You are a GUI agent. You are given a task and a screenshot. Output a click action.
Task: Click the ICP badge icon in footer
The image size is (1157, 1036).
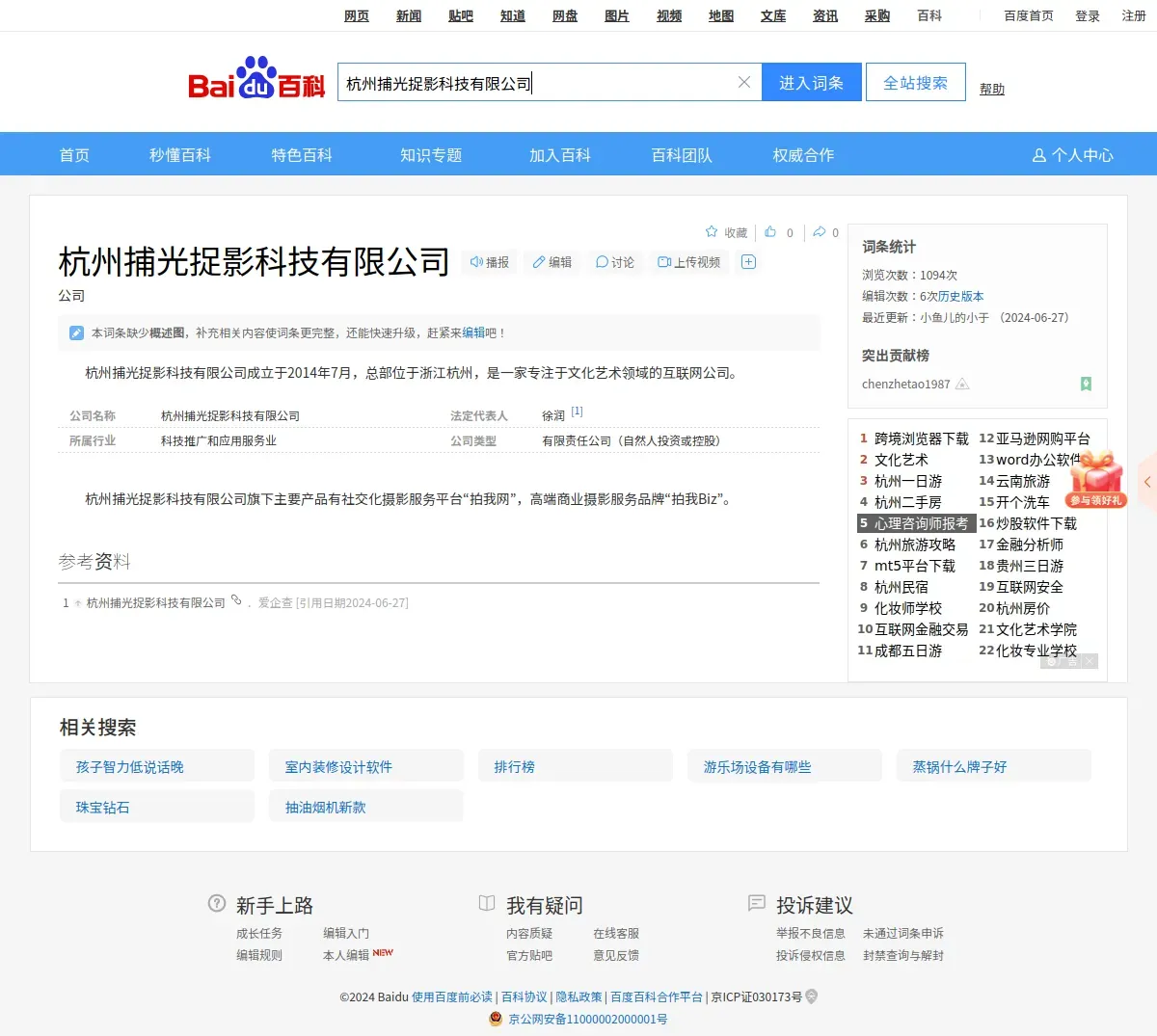[x=812, y=996]
